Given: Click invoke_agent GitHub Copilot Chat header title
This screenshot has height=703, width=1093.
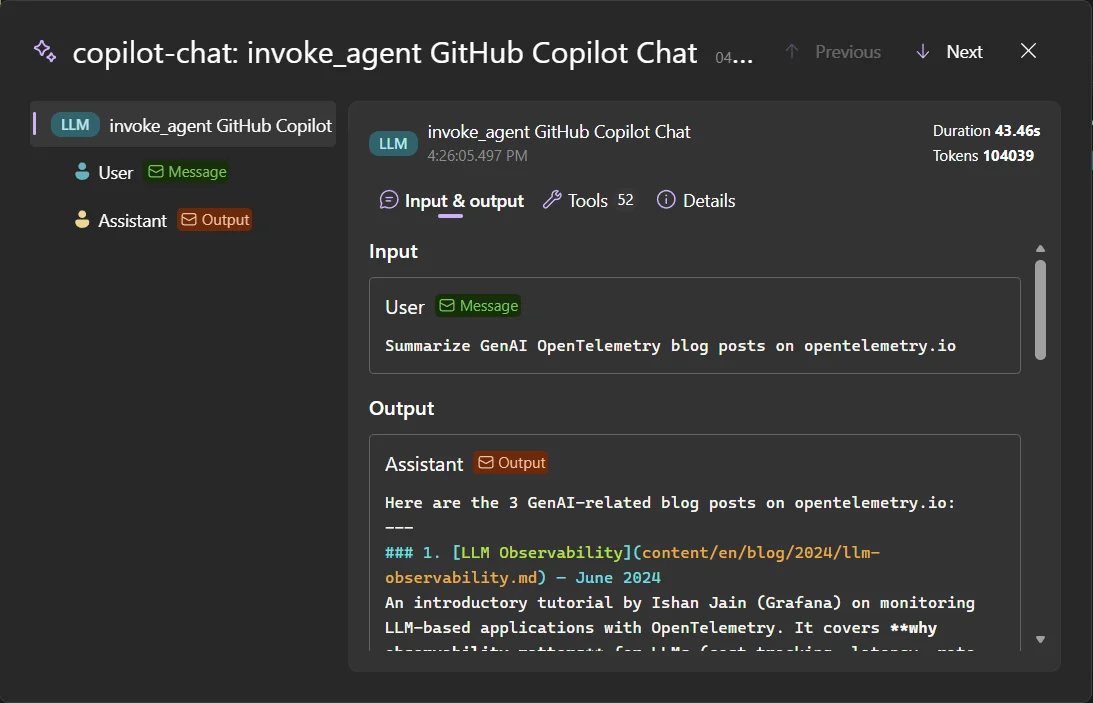Looking at the screenshot, I should tap(559, 132).
